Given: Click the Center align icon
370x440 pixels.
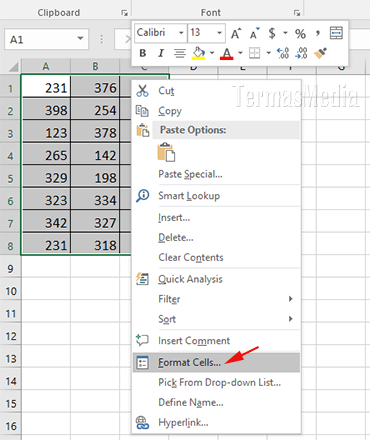Looking at the screenshot, I should pos(180,53).
